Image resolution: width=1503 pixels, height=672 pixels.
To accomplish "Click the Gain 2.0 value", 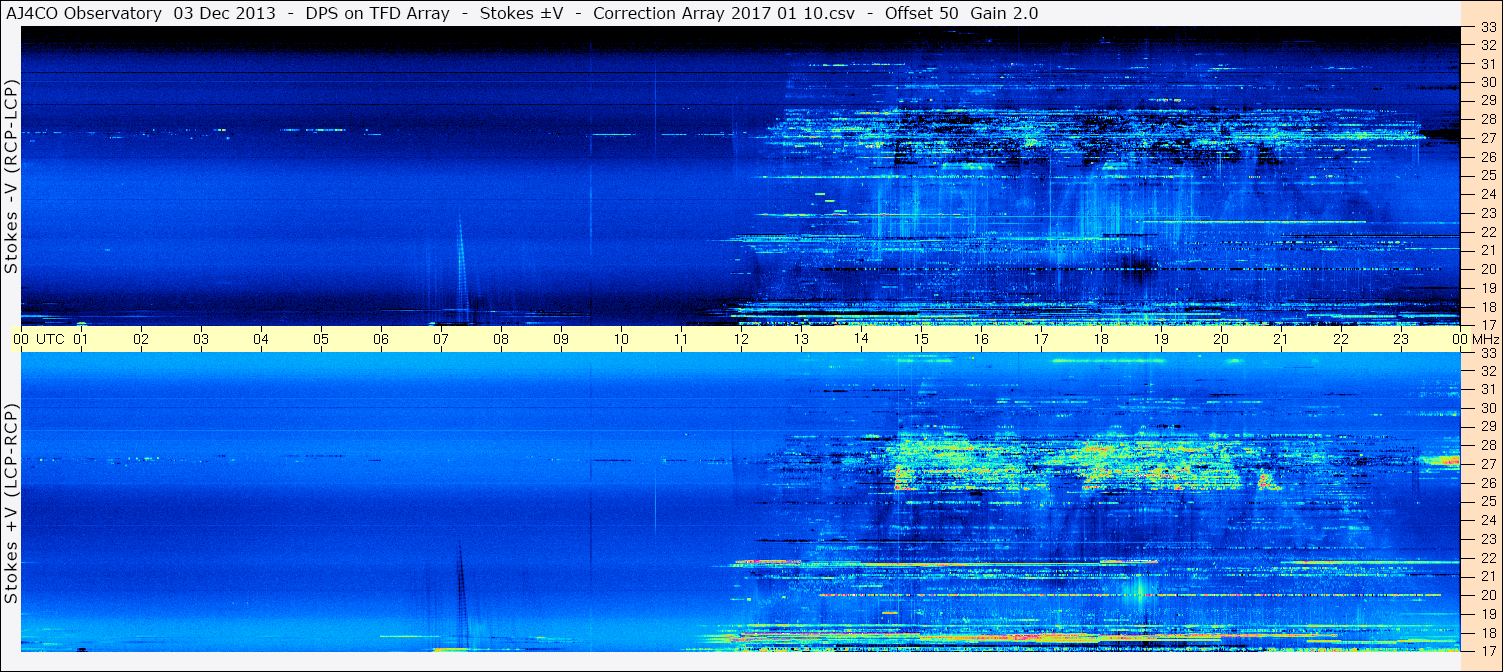I will coord(1004,13).
